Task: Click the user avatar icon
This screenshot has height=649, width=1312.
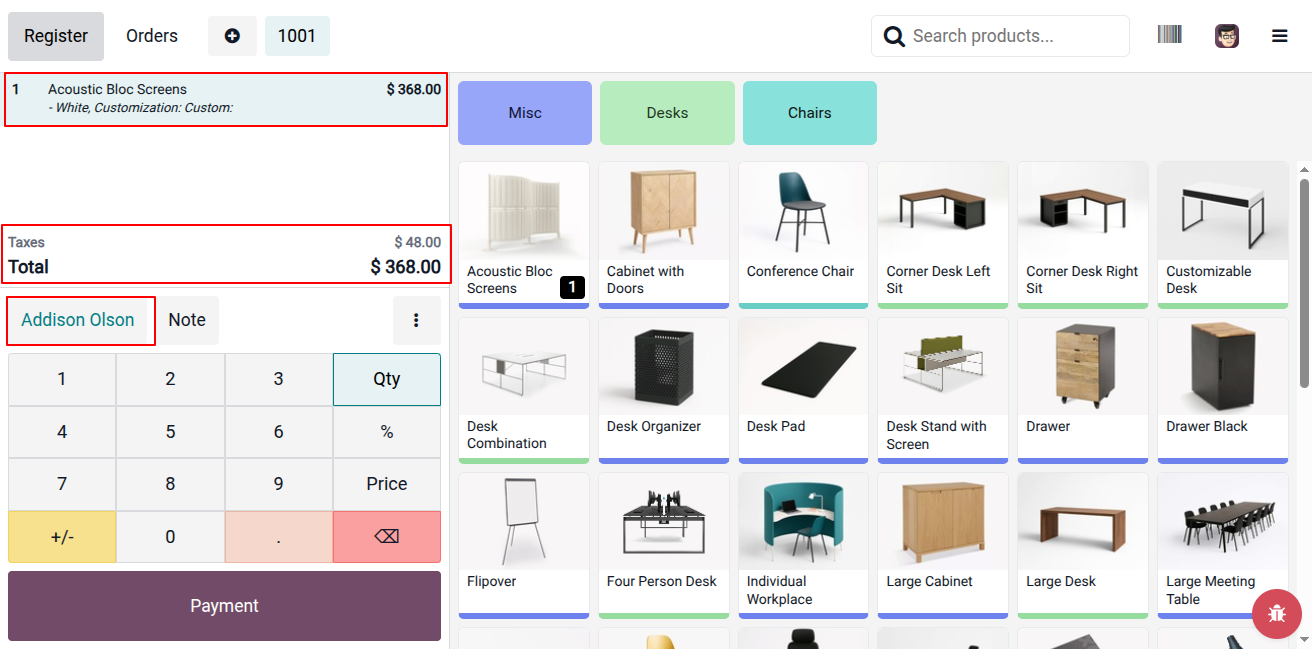Action: click(1227, 36)
